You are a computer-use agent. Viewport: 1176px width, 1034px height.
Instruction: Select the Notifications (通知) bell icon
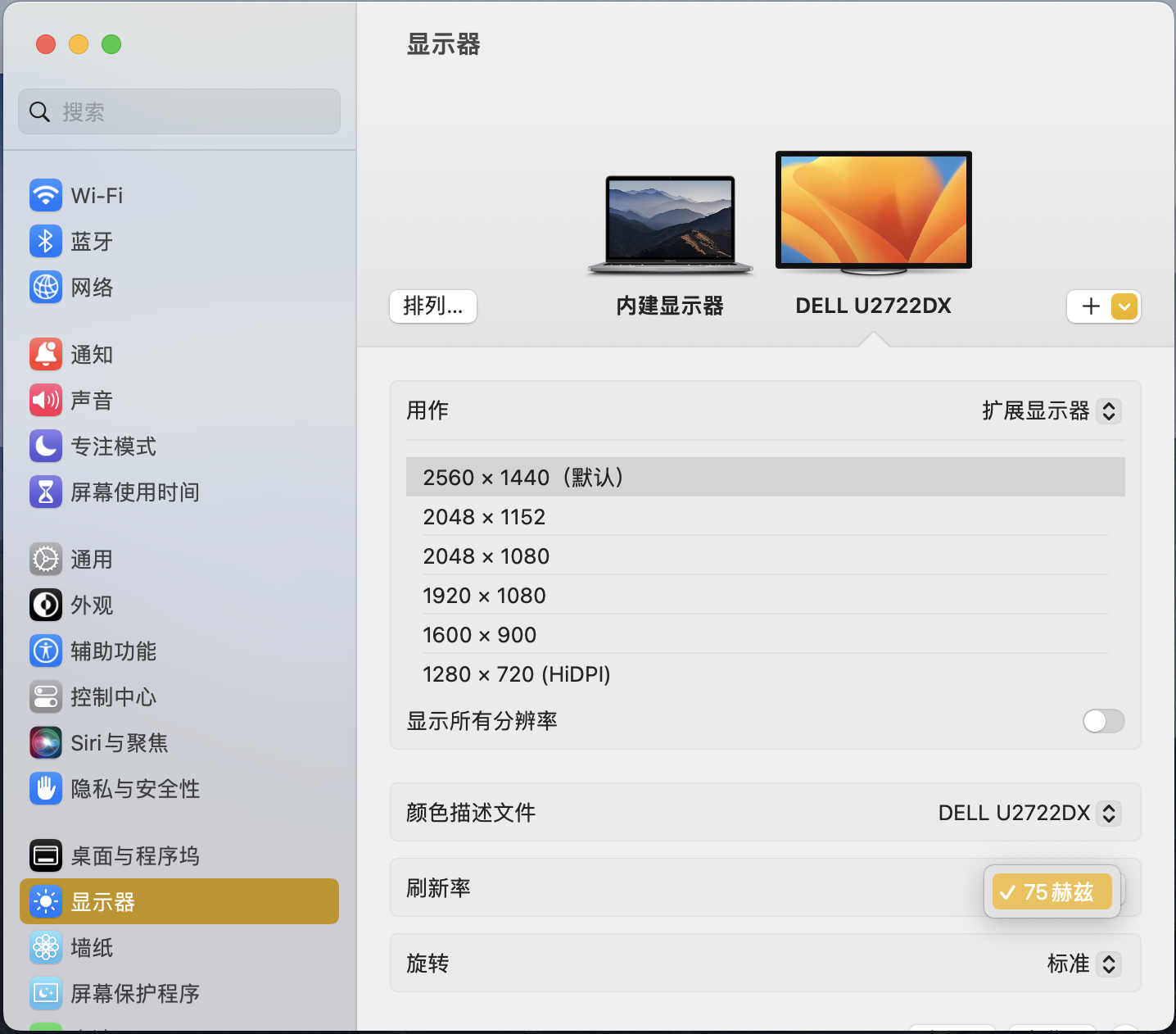(x=46, y=354)
